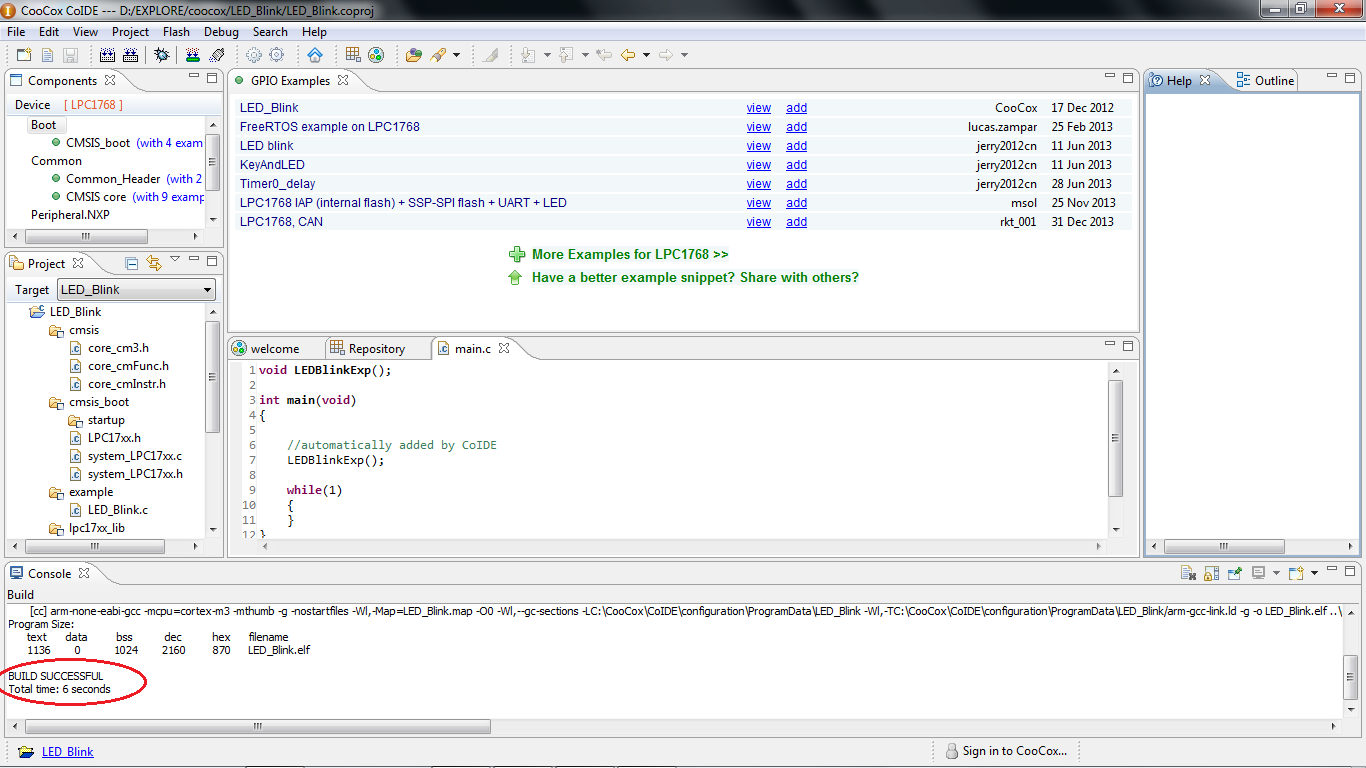The width and height of the screenshot is (1366, 768).
Task: Click the LED Blink status bar link
Action: coord(68,752)
